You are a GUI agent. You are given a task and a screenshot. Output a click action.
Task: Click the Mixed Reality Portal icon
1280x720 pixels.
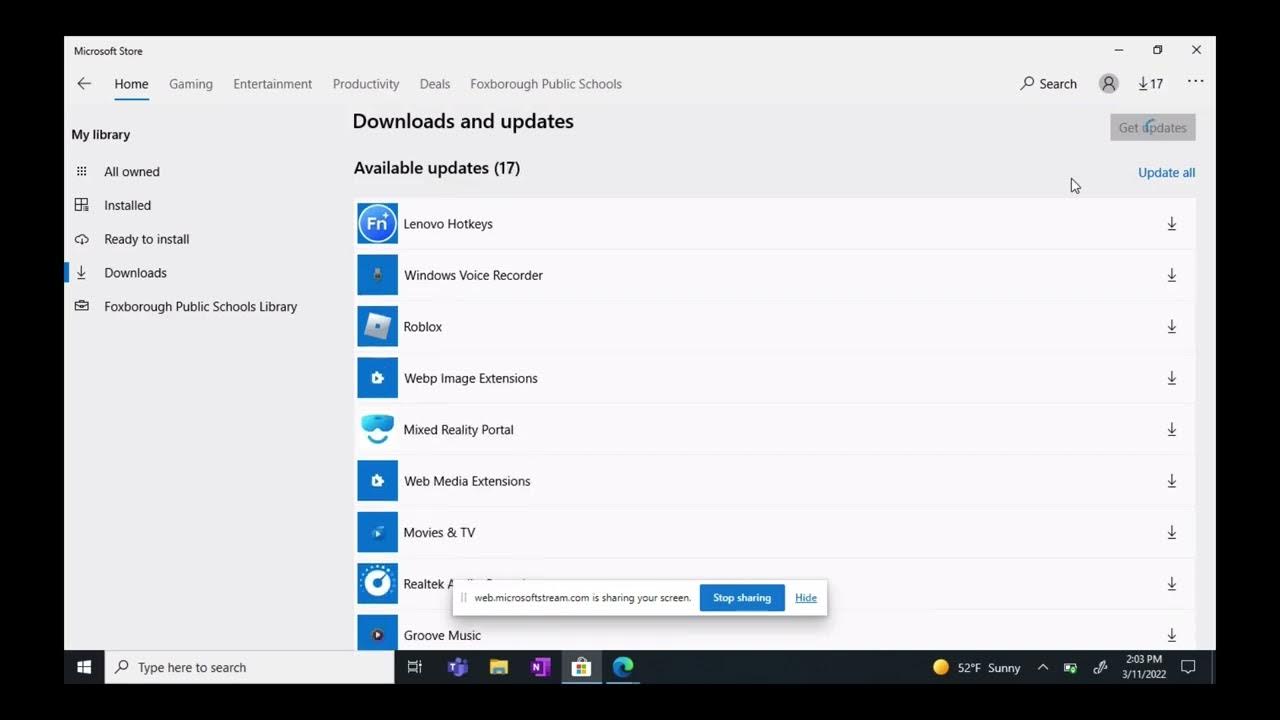click(377, 430)
